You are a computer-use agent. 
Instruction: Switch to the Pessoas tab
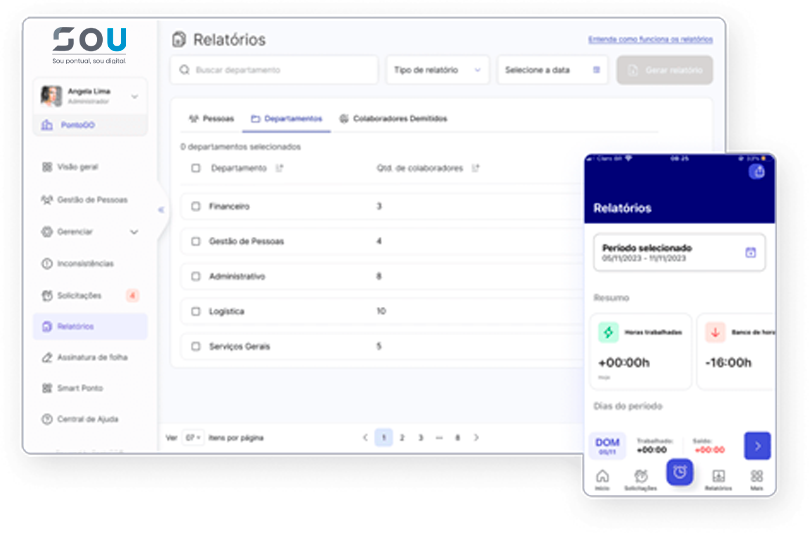[x=211, y=119]
